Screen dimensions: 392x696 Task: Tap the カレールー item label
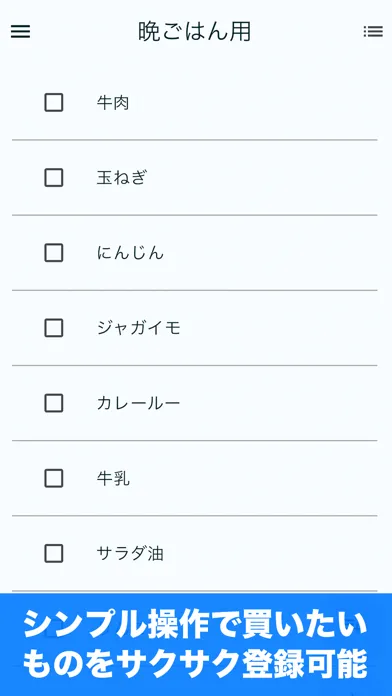click(x=139, y=403)
